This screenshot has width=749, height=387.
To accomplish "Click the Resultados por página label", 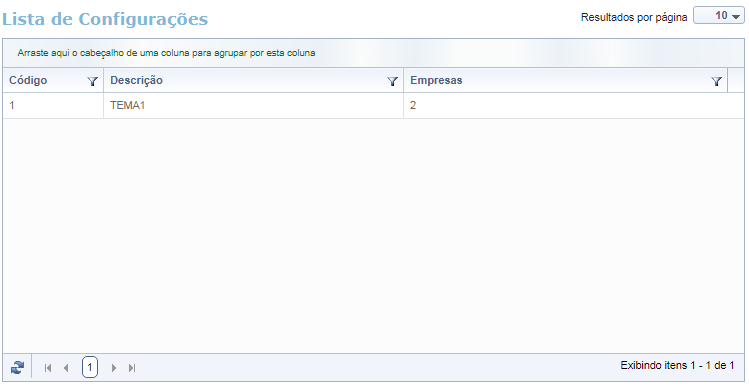I will tap(634, 17).
